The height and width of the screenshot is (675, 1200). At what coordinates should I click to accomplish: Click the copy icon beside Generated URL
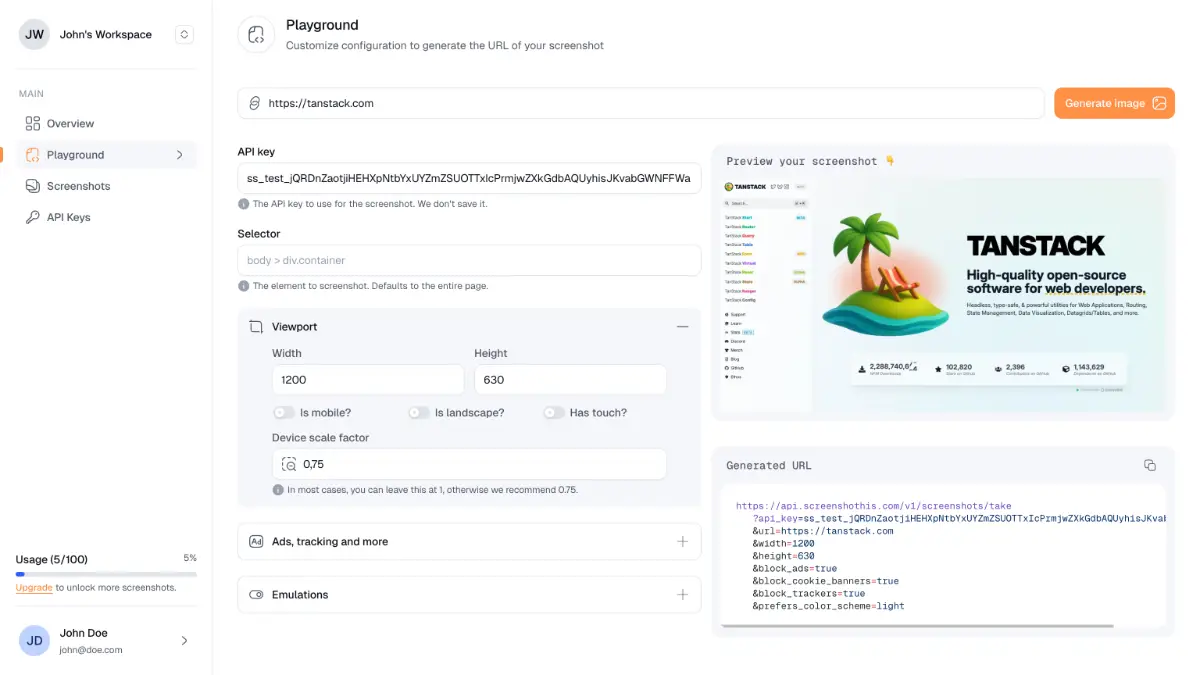click(1149, 465)
